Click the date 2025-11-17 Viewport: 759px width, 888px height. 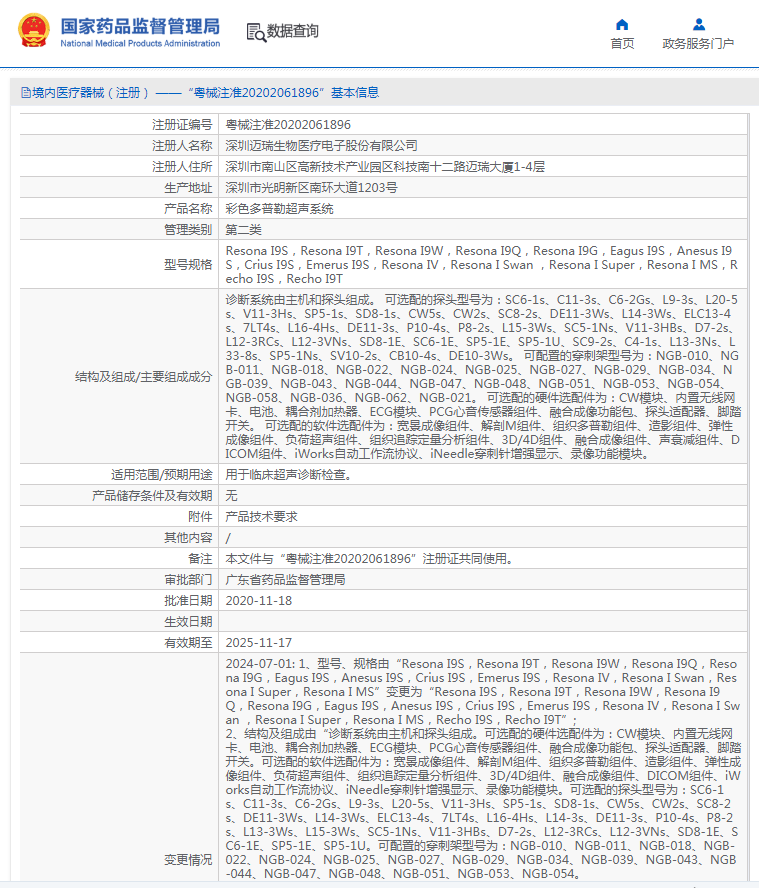(259, 642)
